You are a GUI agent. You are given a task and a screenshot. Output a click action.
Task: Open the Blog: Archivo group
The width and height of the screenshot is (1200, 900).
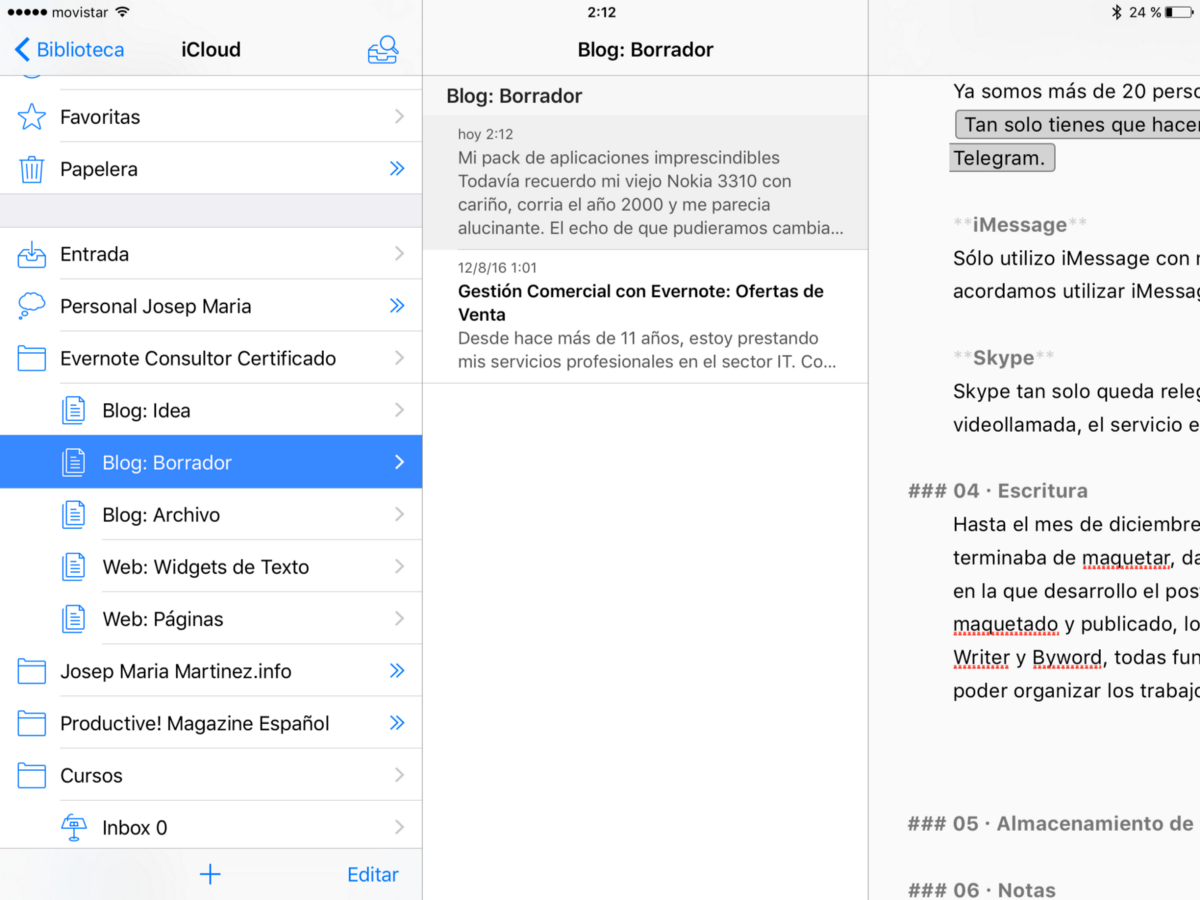click(x=161, y=515)
